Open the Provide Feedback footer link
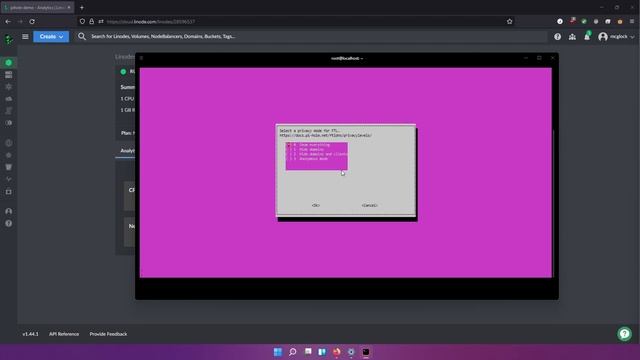640x360 pixels. [x=108, y=334]
